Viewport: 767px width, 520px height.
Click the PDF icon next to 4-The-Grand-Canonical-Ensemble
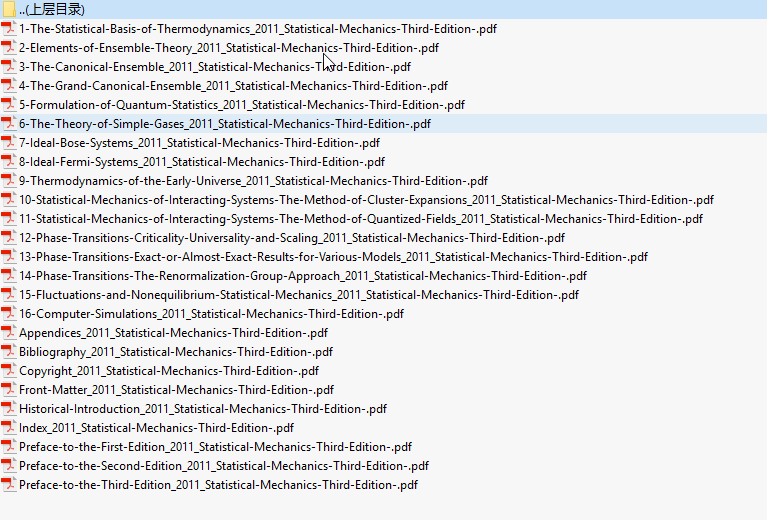8,86
